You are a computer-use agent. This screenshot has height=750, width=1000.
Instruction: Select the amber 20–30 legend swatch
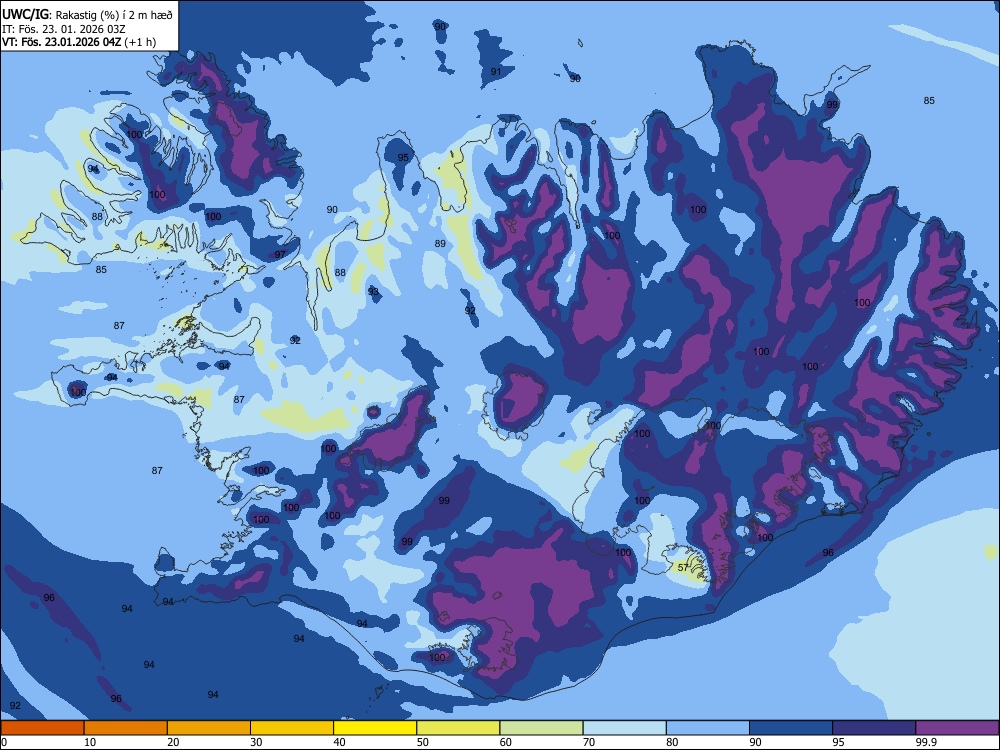[x=209, y=728]
